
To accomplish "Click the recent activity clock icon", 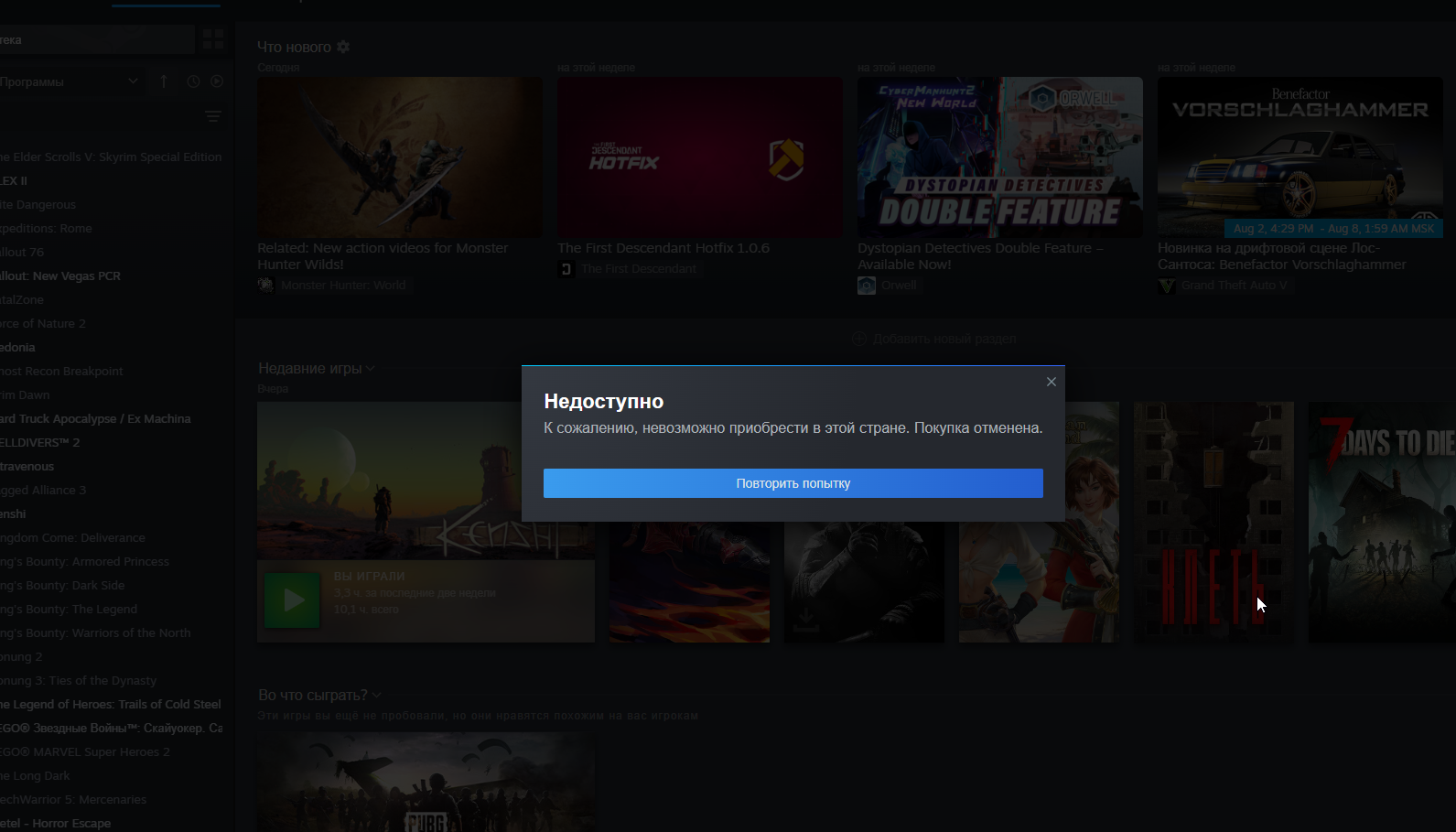I will pyautogui.click(x=193, y=81).
